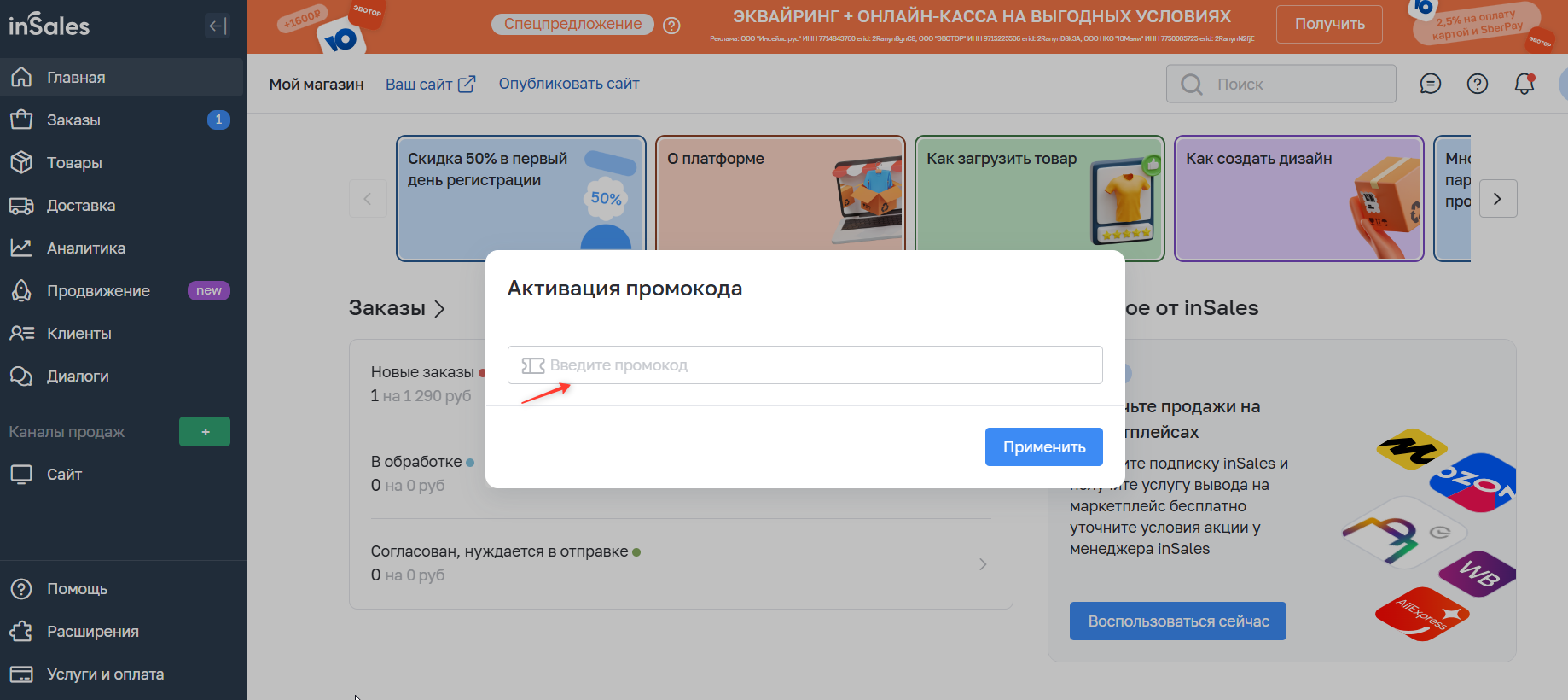This screenshot has height=700, width=1568.
Task: Open the Как загрузить товар card
Action: coord(1040,198)
